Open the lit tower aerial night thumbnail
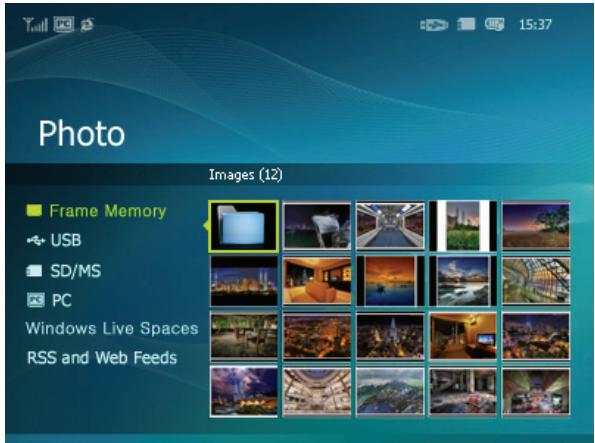This screenshot has height=443, width=595. 390,337
